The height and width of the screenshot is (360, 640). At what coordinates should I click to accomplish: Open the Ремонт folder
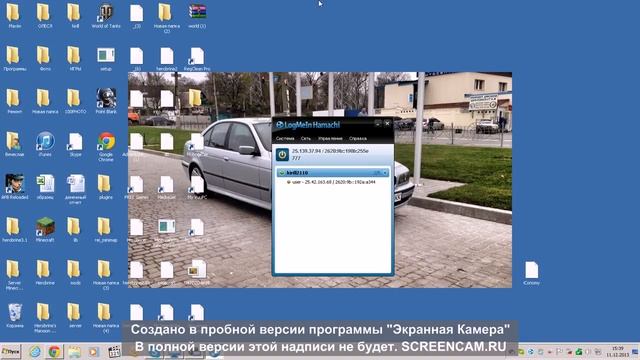(15, 101)
